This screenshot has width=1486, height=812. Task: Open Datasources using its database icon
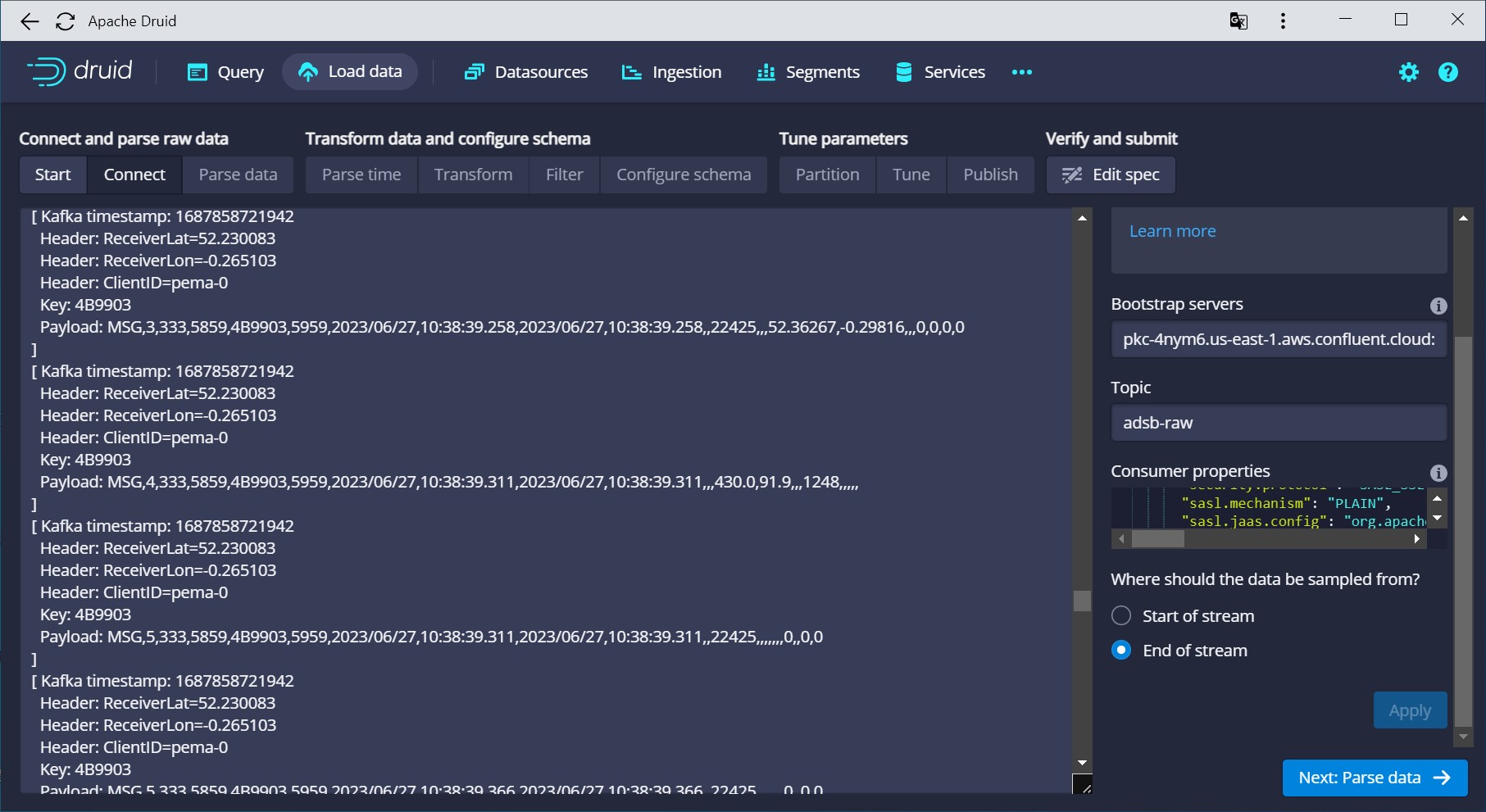click(474, 72)
